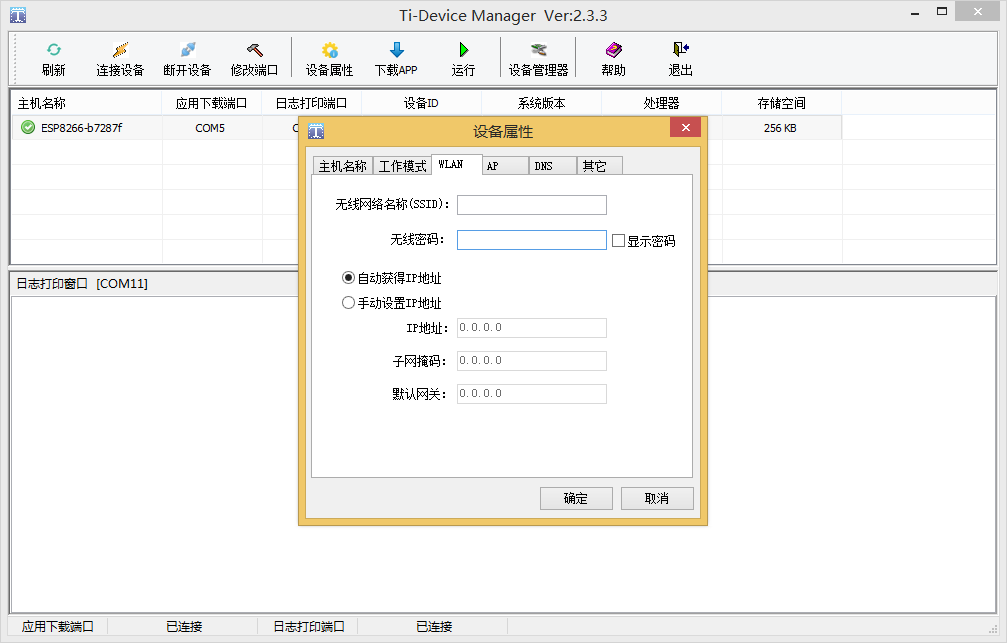This screenshot has height=643, width=1007.
Task: Click 已连接 status next to 日志打印端口
Action: click(x=434, y=626)
